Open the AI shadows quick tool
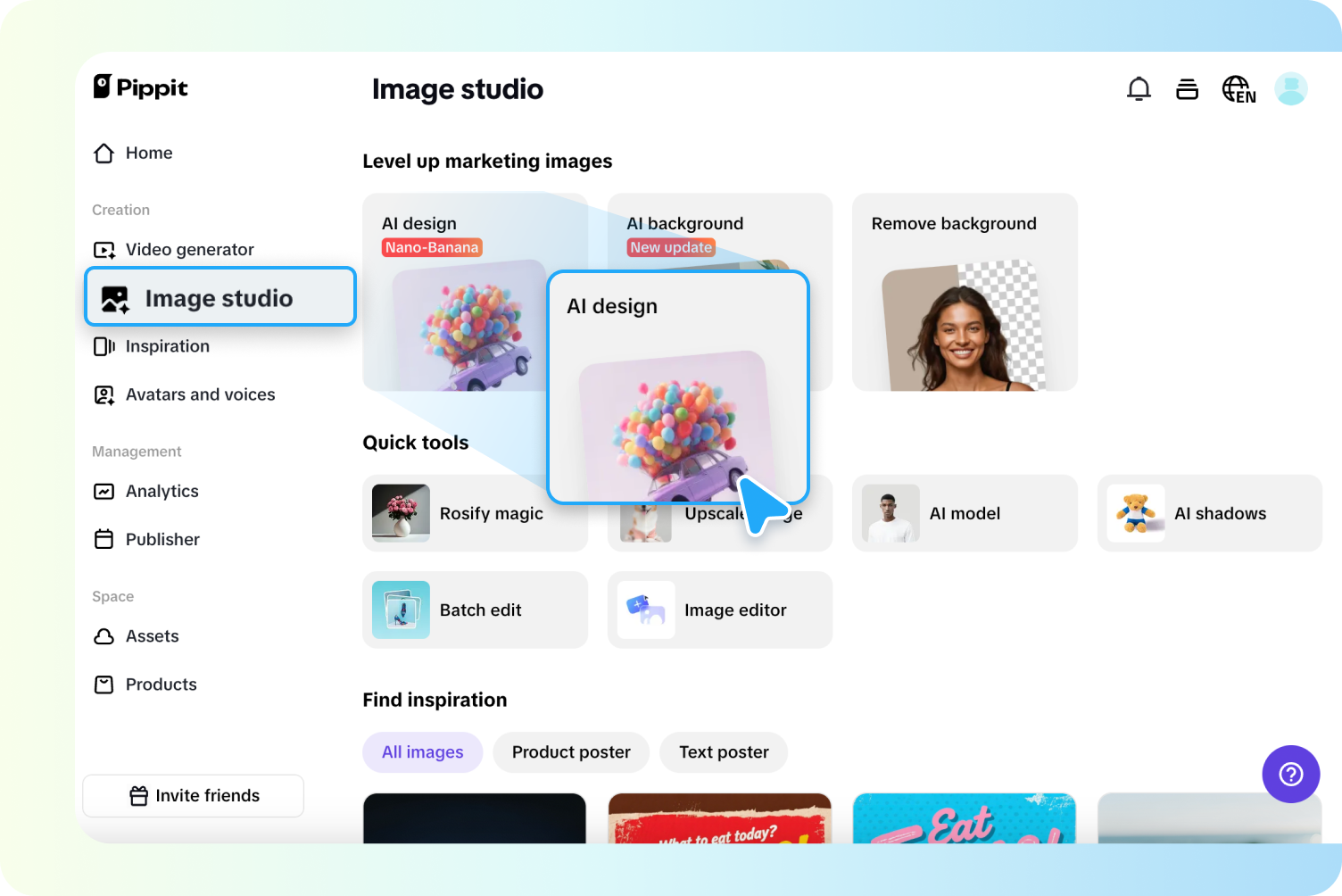1342x896 pixels. pos(1209,513)
